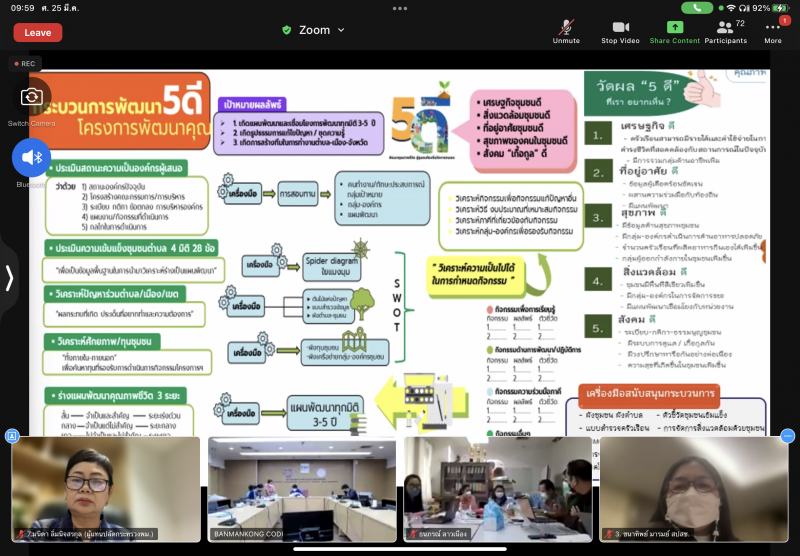800x556 pixels.
Task: Tap the active green call indicator
Action: (x=697, y=8)
